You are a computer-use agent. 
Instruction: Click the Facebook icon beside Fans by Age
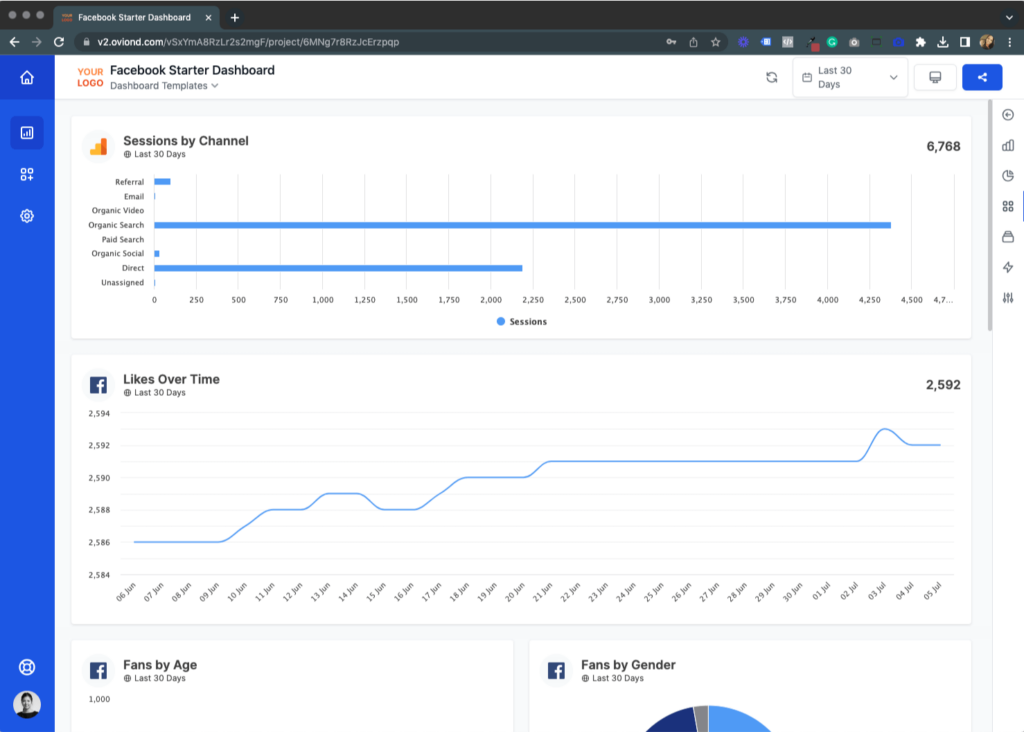(99, 671)
